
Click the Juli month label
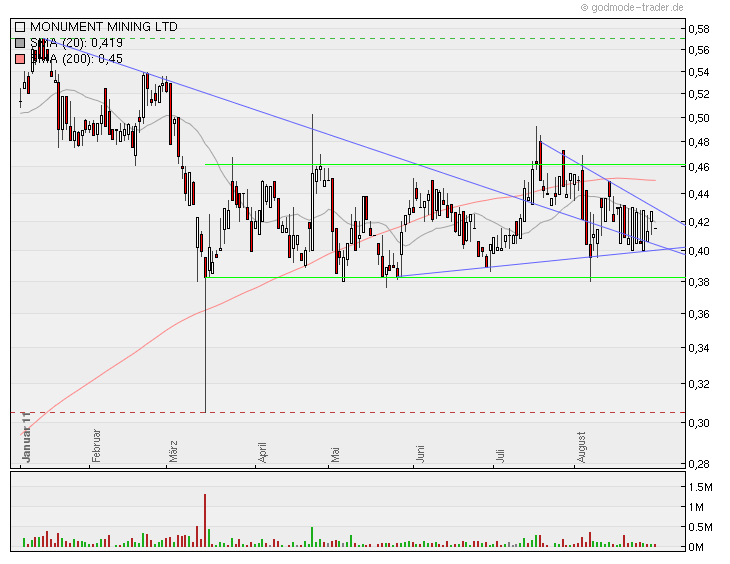pyautogui.click(x=500, y=455)
